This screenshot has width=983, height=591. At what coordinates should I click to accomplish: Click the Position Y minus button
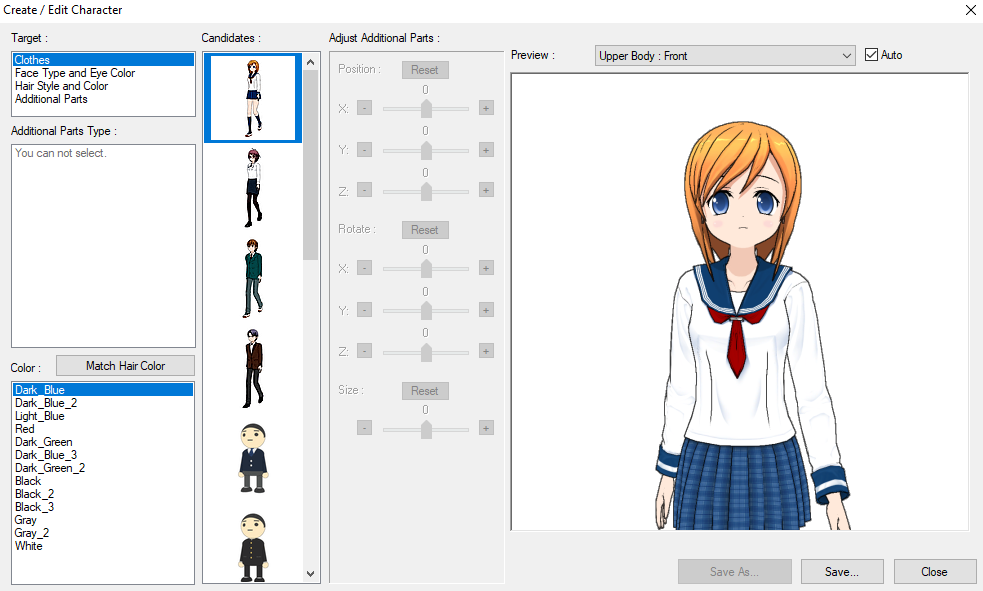(x=364, y=150)
